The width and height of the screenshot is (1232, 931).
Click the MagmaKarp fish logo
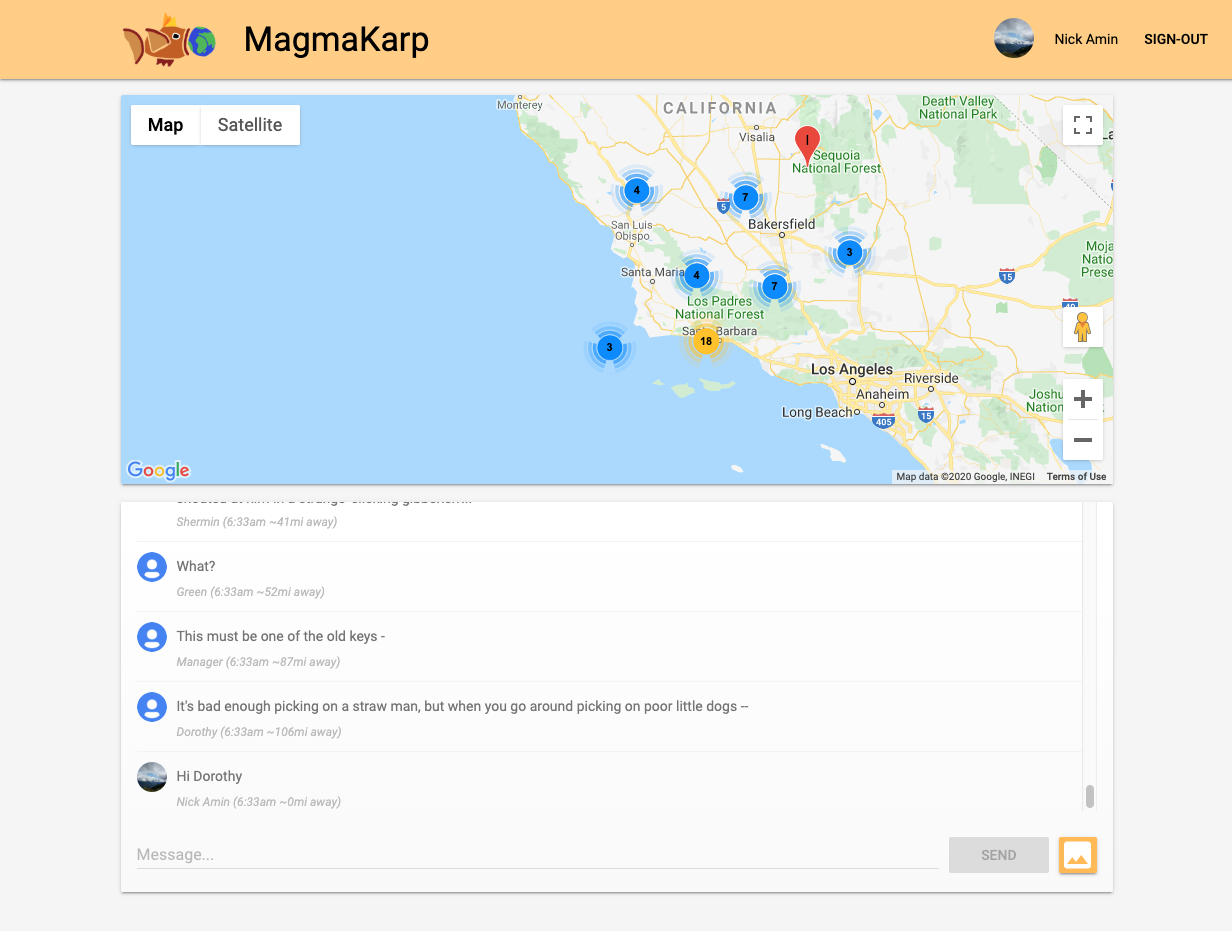(169, 40)
